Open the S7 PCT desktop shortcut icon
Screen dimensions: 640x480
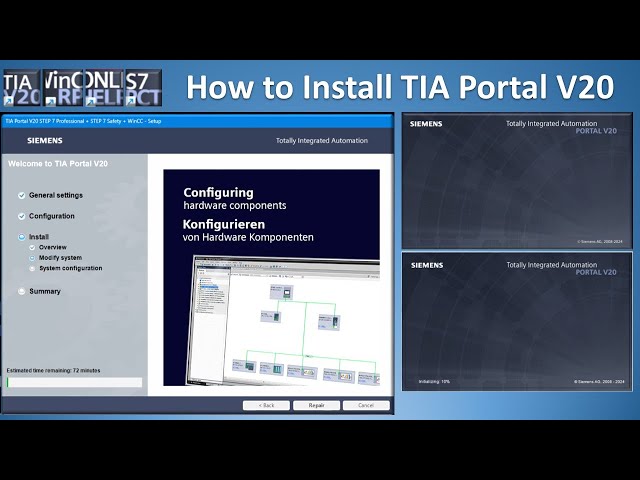(143, 88)
